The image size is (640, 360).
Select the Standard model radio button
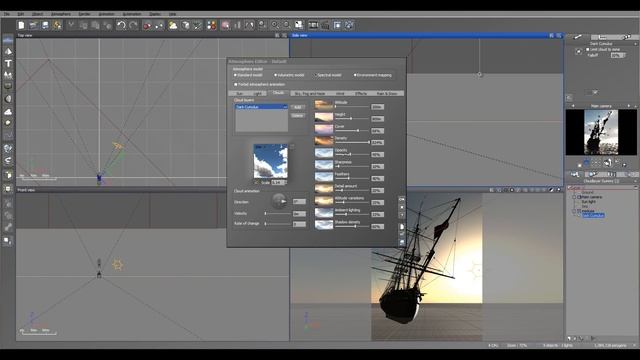tap(236, 75)
